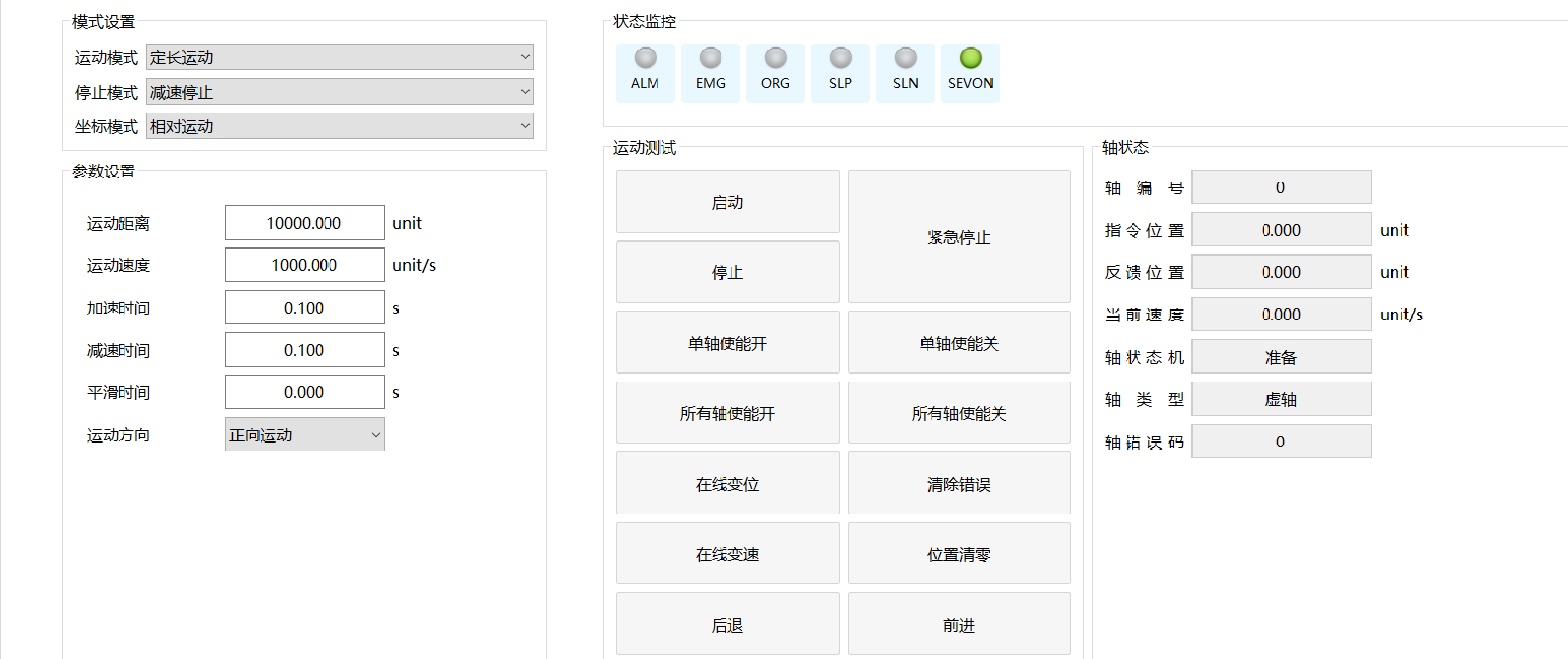Click the EMG status indicator light
Screen dimensions: 1568x659
[x=710, y=59]
